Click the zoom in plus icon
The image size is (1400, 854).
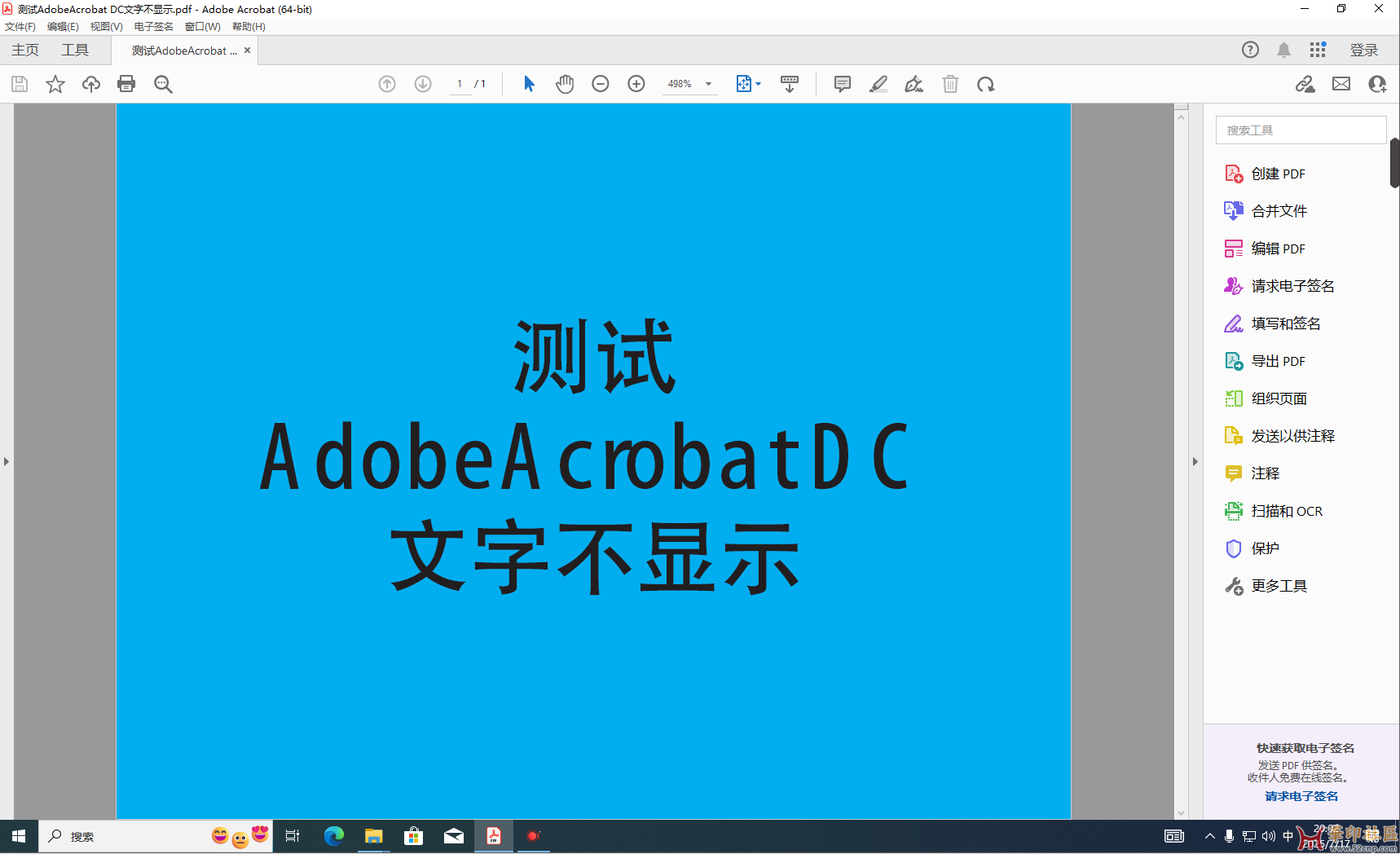[636, 84]
